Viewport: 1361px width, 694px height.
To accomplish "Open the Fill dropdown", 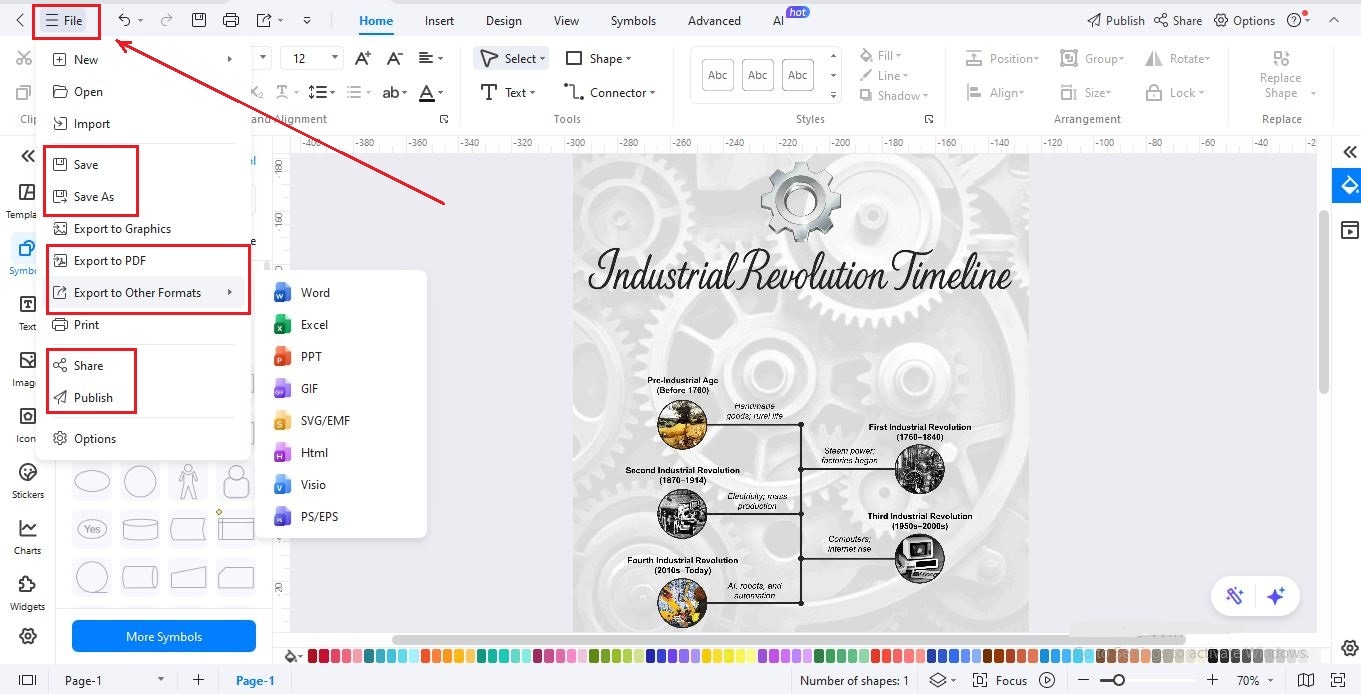I will pyautogui.click(x=880, y=56).
